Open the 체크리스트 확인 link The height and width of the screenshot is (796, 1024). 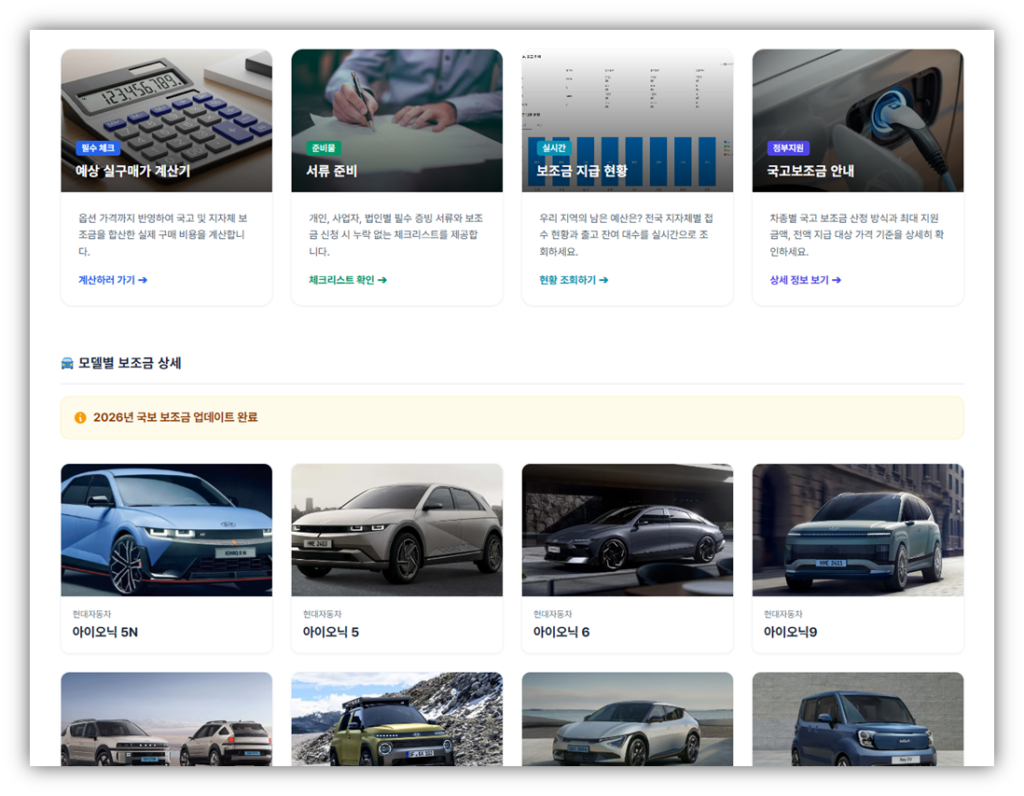(x=347, y=280)
